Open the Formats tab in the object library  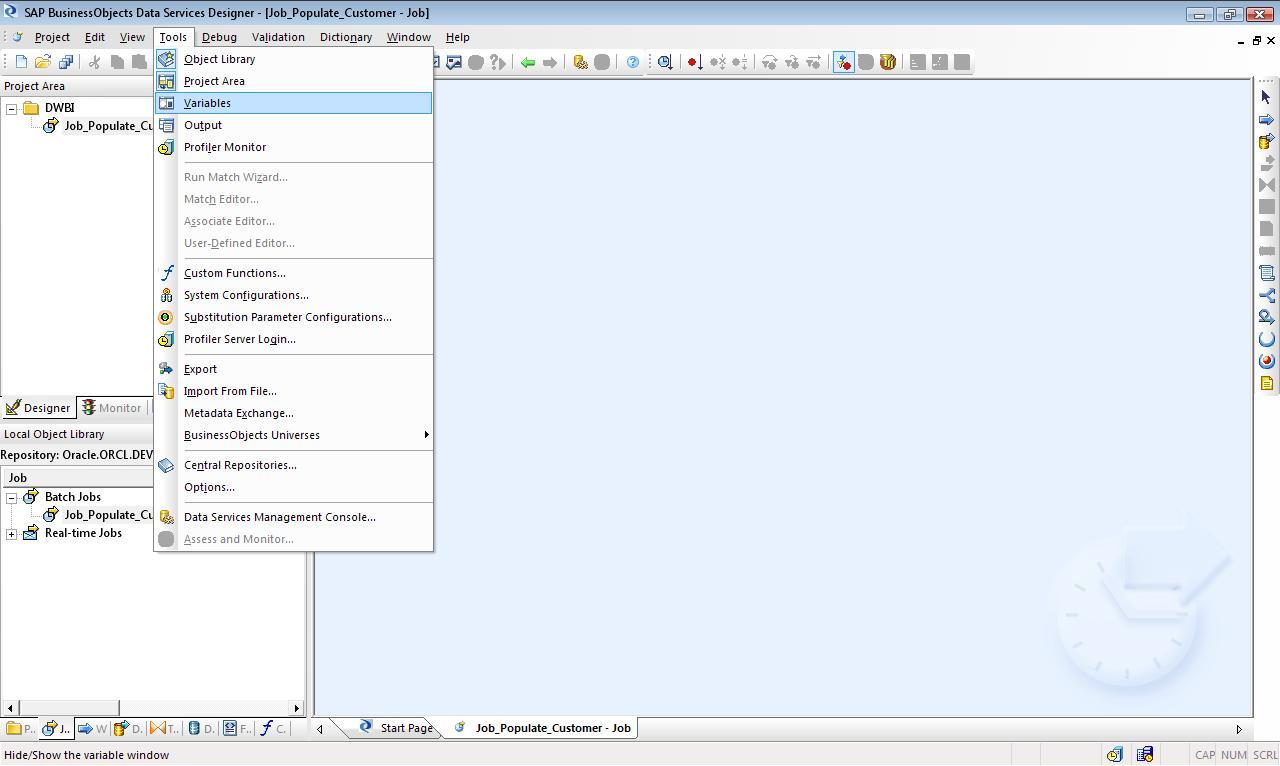[x=237, y=728]
